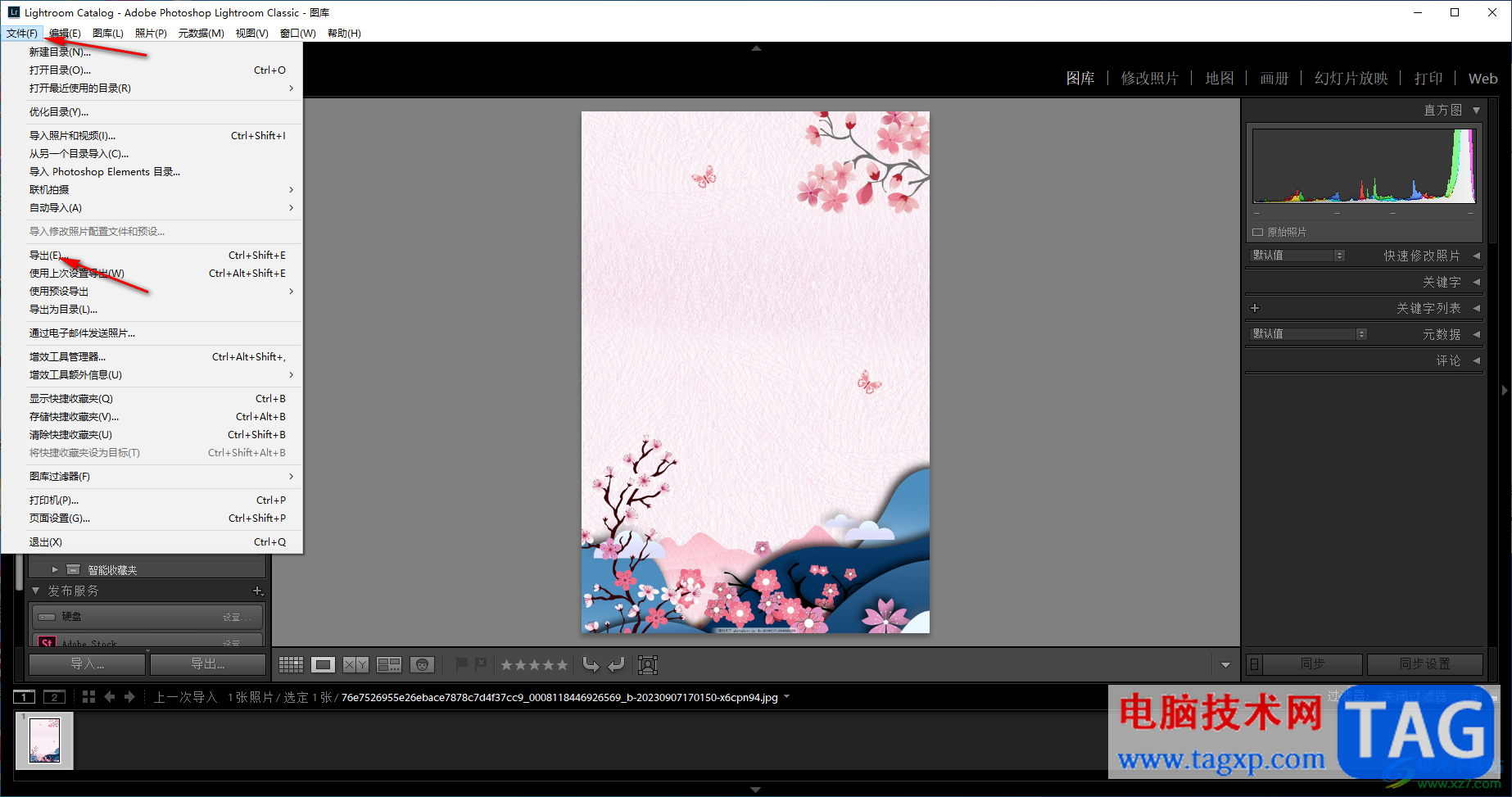Click the Adobe Stock publish service icon

pos(47,641)
